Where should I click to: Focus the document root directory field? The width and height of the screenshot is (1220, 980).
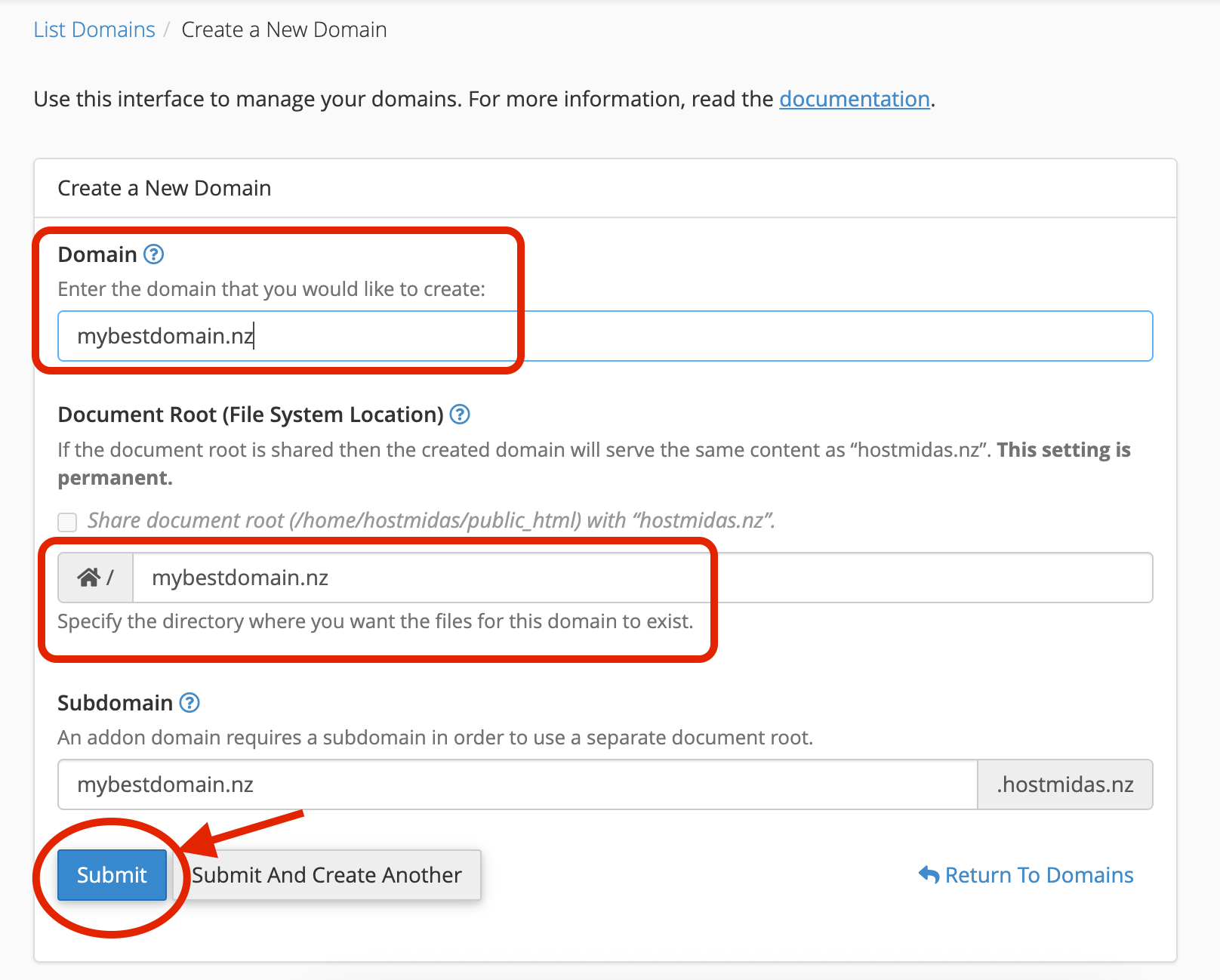point(642,578)
